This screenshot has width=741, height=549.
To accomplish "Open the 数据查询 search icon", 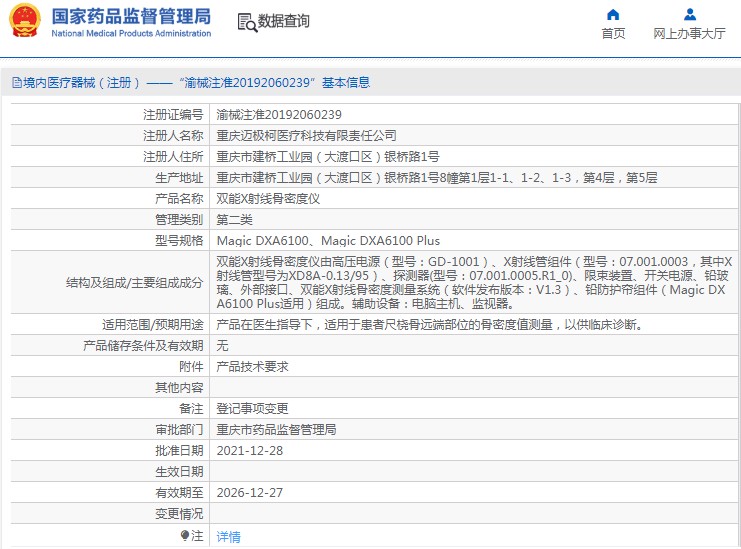I will pyautogui.click(x=247, y=22).
